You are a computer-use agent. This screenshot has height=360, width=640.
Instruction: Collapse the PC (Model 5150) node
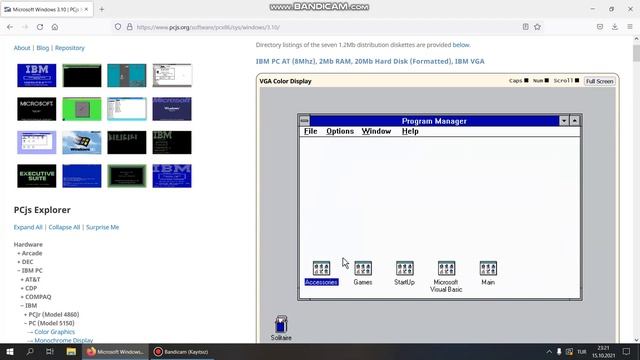[49, 323]
